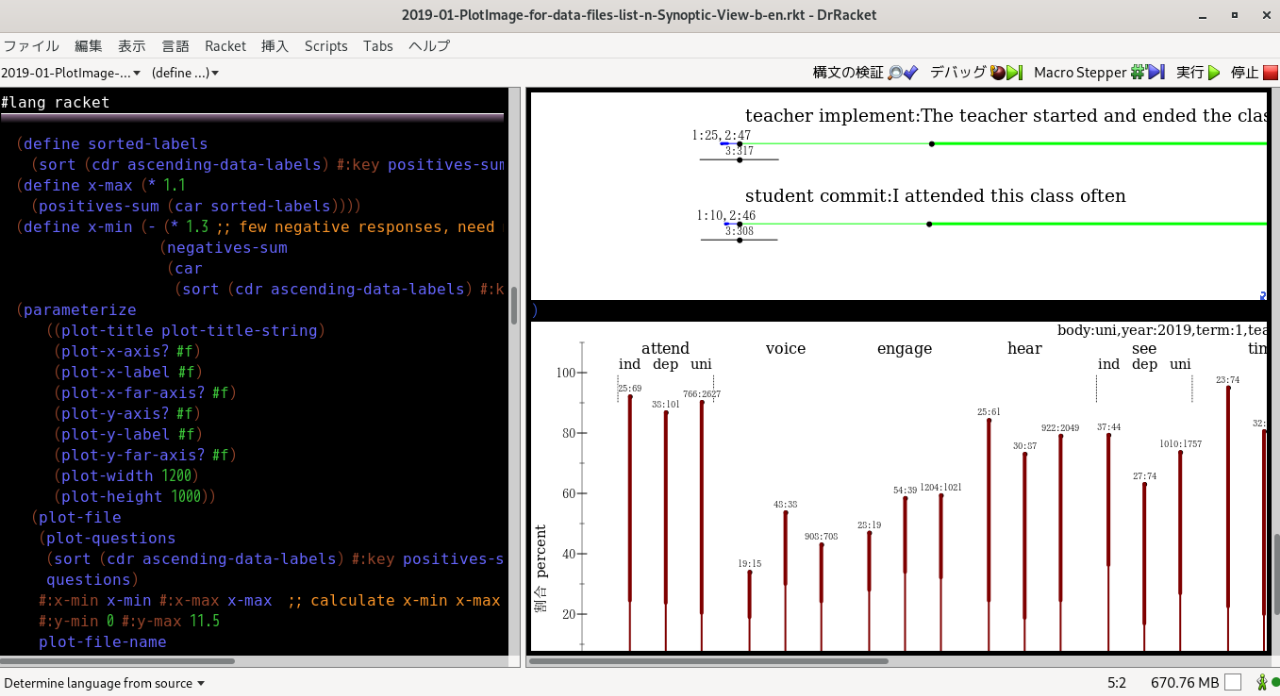The image size is (1280, 696).
Task: Open the Scripts menu
Action: click(326, 46)
